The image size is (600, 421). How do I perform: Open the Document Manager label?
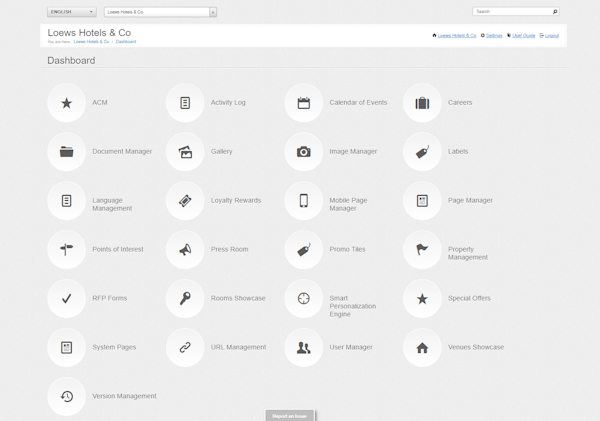tap(122, 152)
